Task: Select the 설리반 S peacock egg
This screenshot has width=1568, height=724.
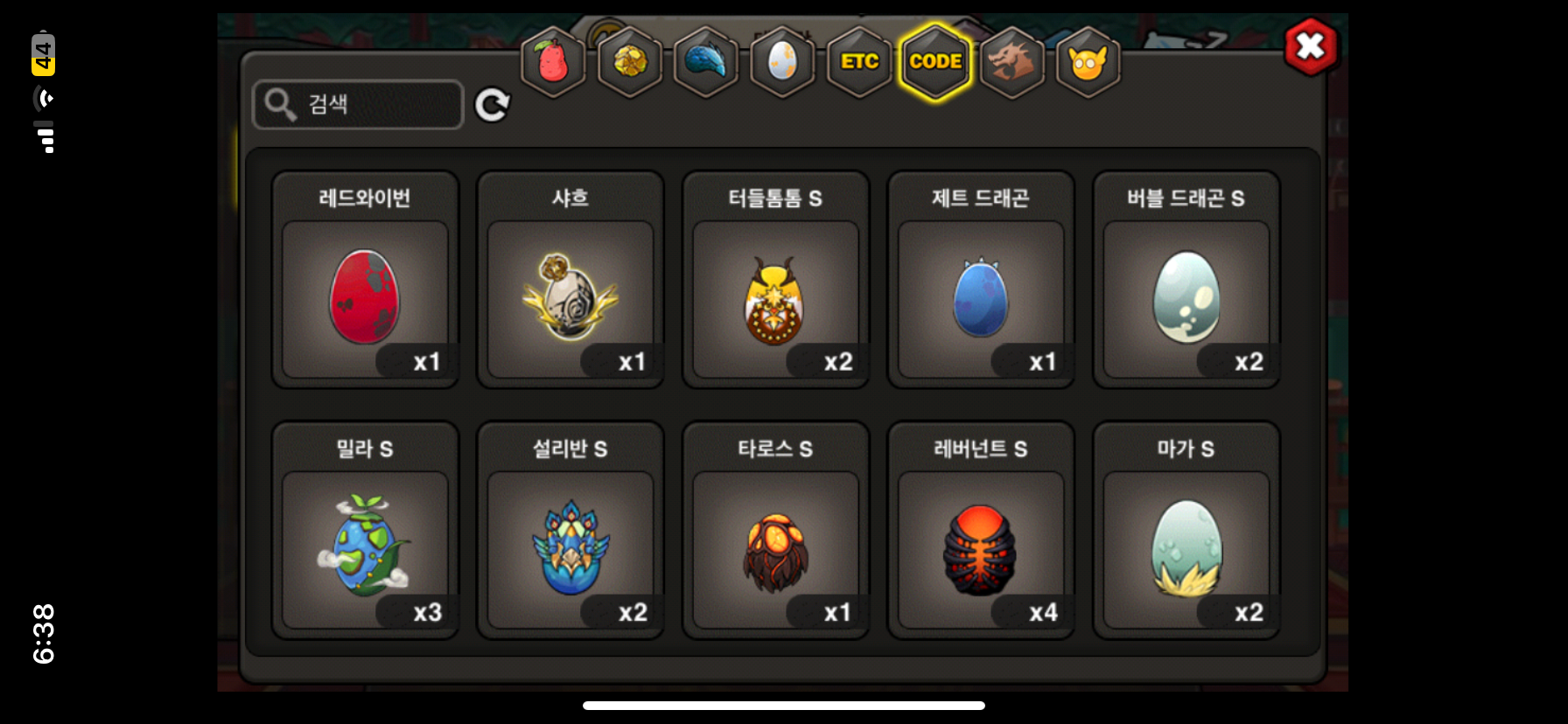Action: [x=570, y=530]
